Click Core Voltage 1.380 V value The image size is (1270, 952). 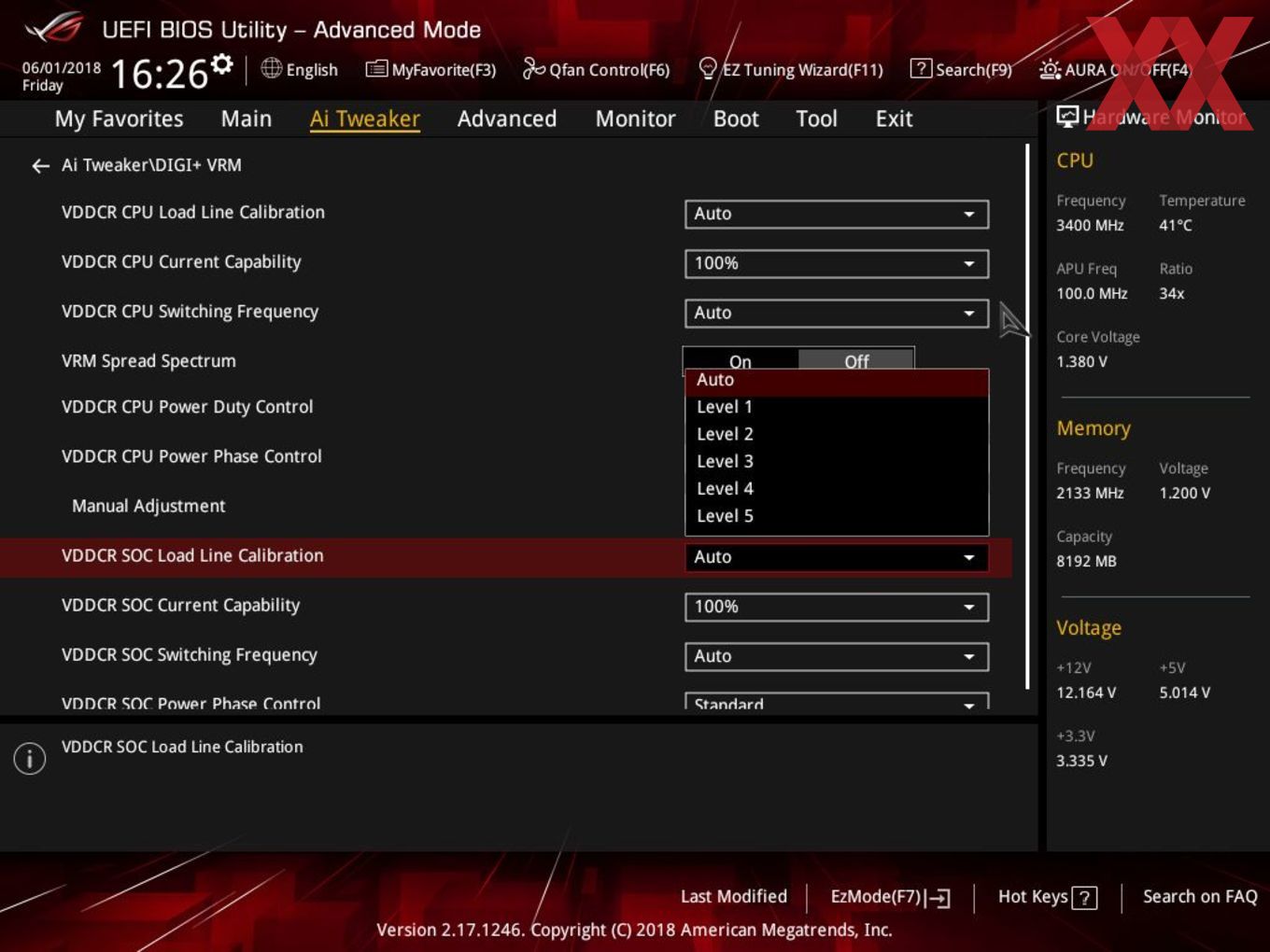click(x=1081, y=361)
